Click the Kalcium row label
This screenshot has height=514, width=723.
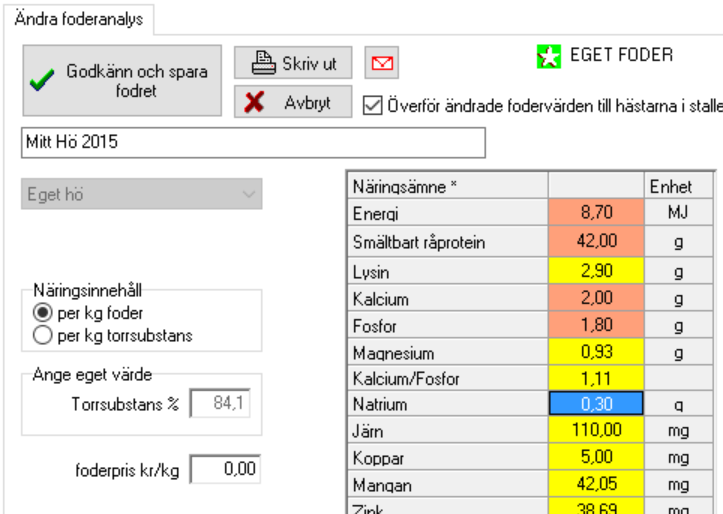coord(448,298)
